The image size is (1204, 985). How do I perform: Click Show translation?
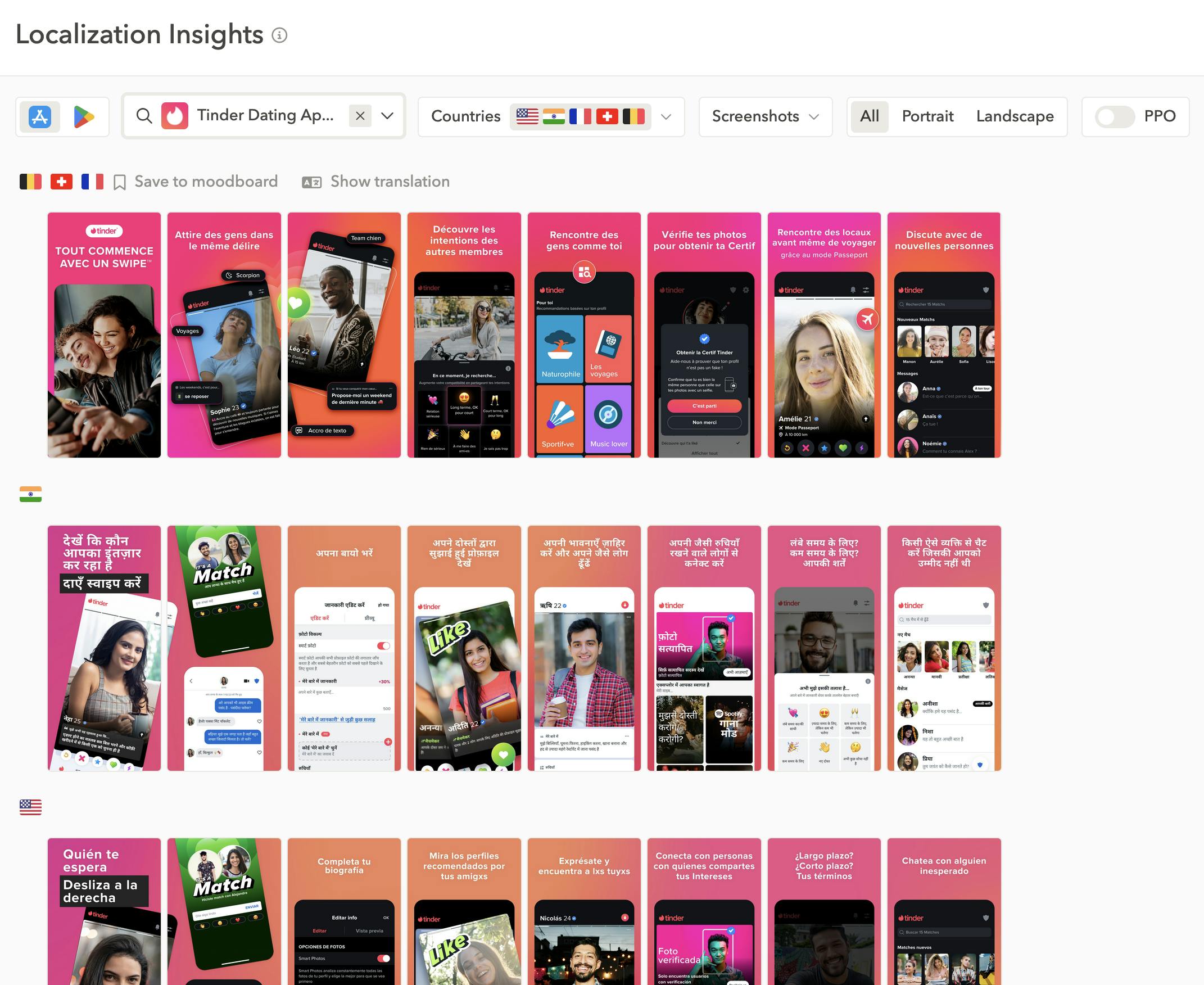click(x=390, y=182)
